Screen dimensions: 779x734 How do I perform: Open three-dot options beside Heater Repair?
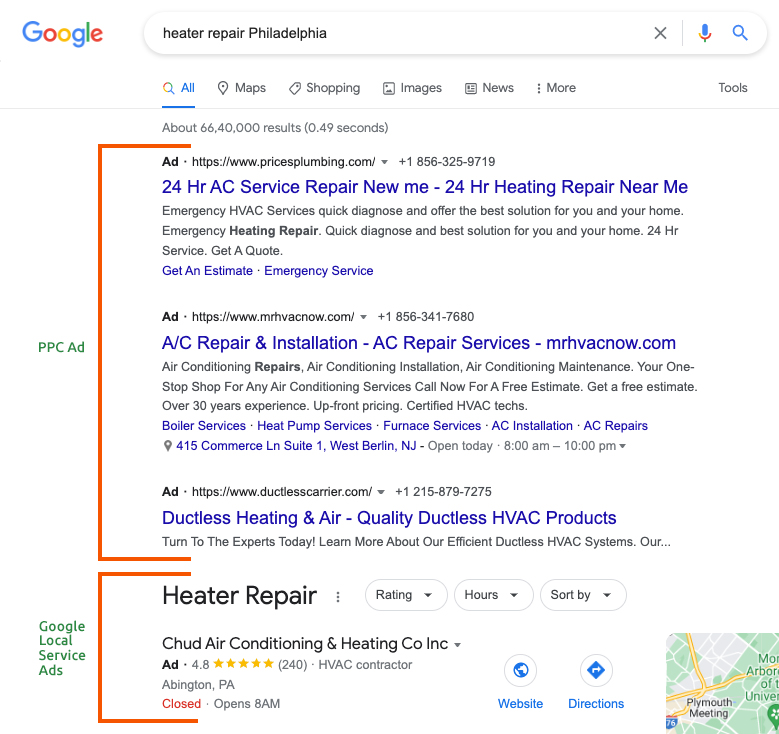click(x=338, y=596)
